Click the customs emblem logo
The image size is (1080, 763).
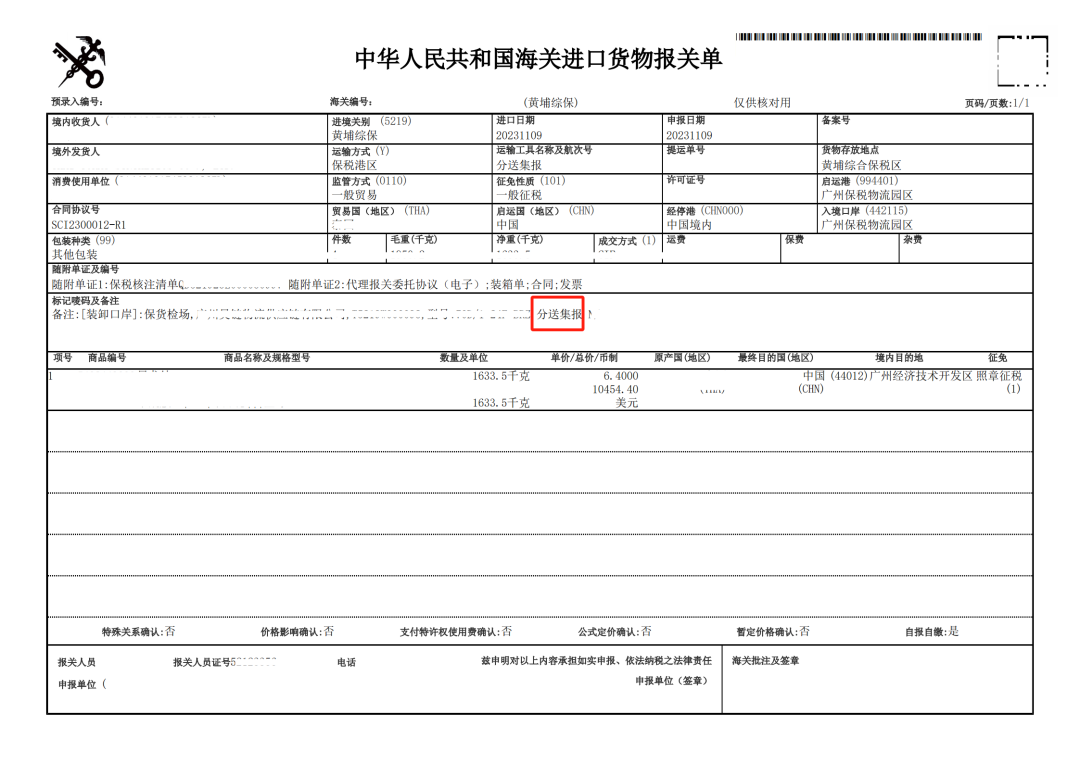tap(79, 62)
